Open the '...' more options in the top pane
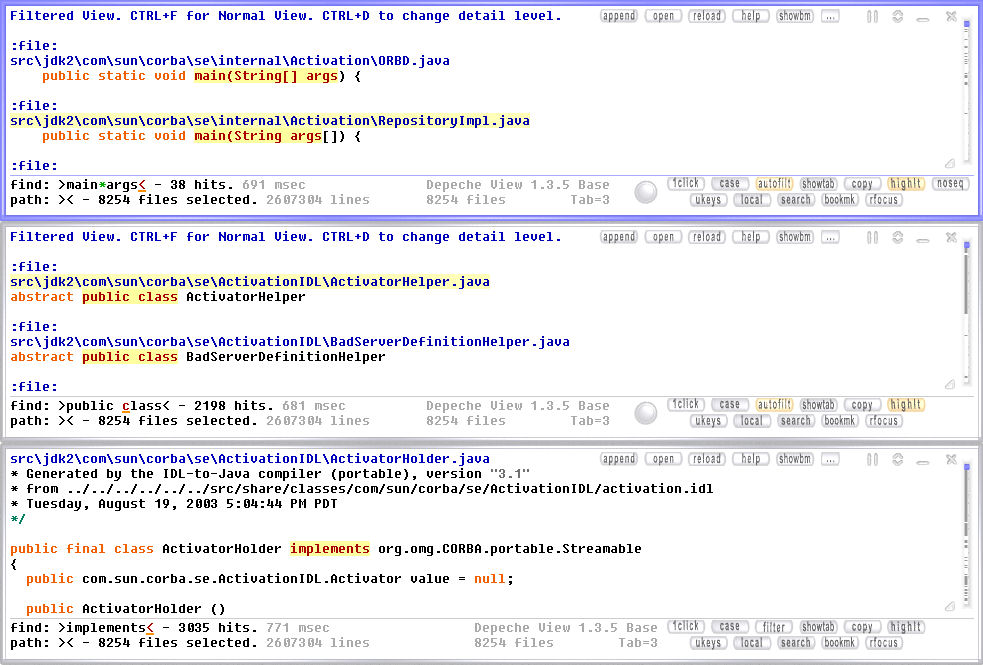 (829, 16)
